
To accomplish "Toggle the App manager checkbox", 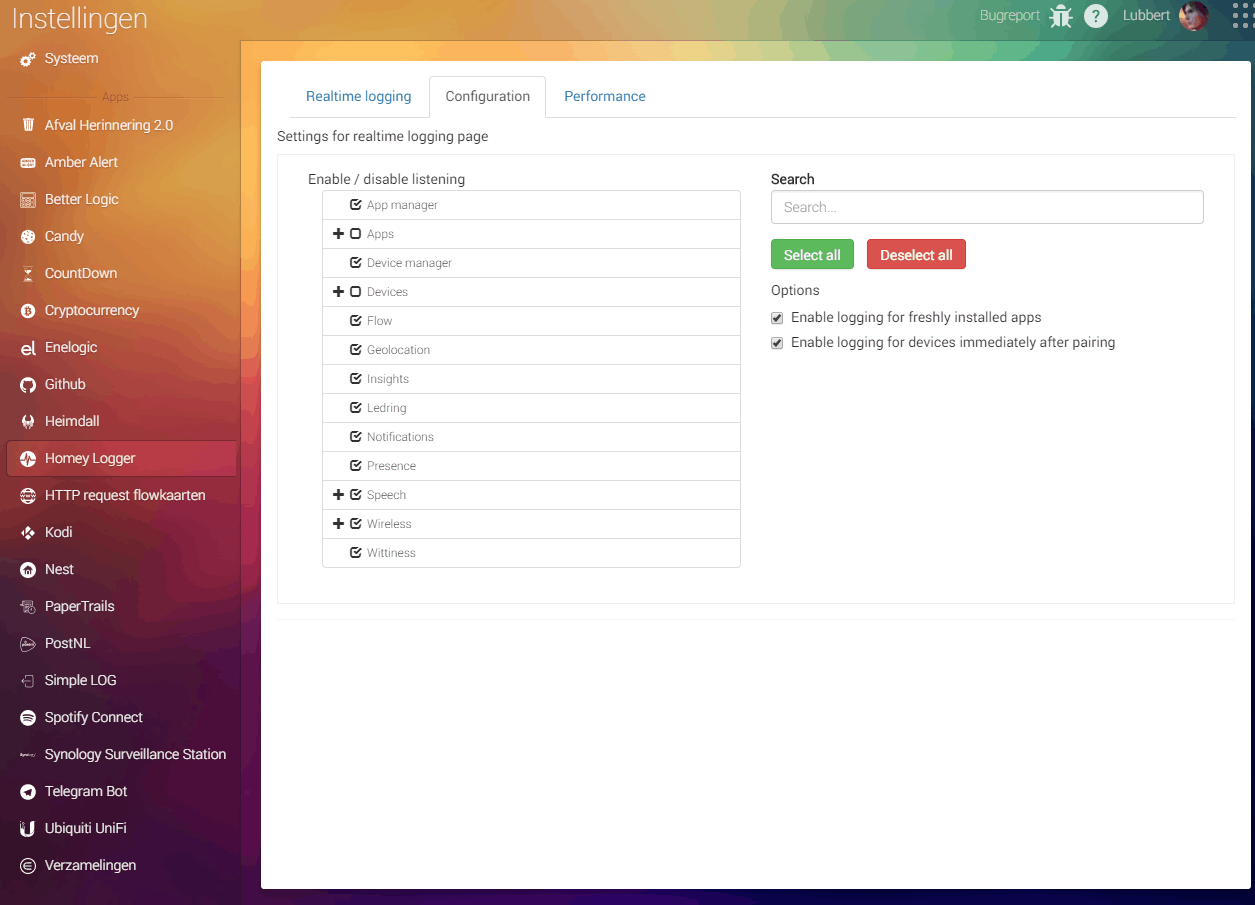I will tap(356, 204).
